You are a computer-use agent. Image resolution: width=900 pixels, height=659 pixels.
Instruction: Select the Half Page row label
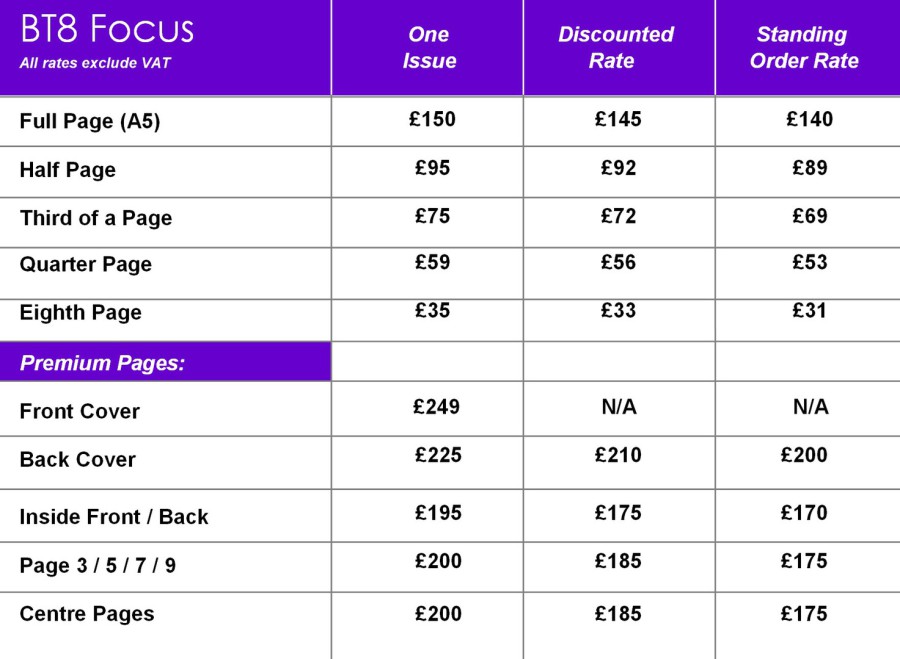(x=68, y=170)
